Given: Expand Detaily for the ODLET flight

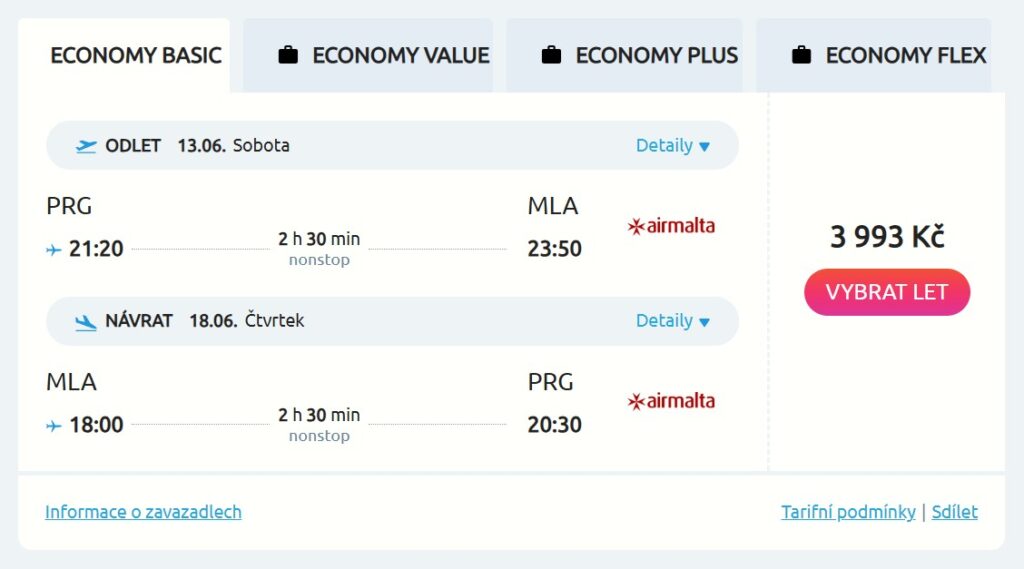Looking at the screenshot, I should [x=672, y=146].
